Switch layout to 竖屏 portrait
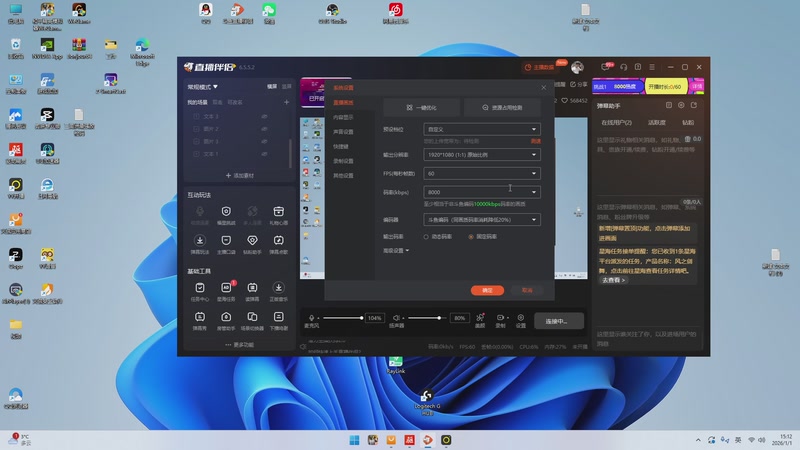The image size is (800, 450). (x=287, y=86)
